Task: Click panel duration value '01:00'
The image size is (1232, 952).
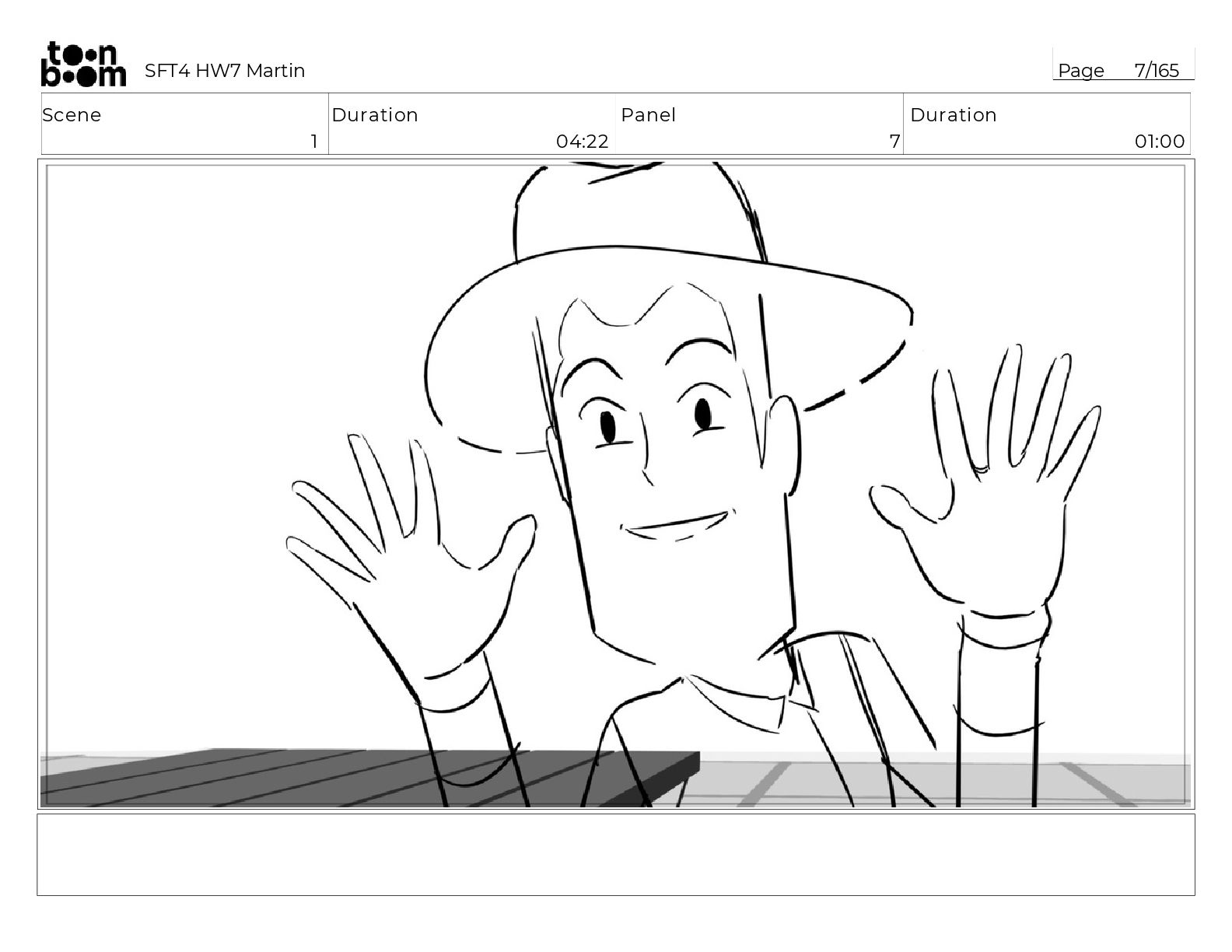Action: pos(1160,142)
